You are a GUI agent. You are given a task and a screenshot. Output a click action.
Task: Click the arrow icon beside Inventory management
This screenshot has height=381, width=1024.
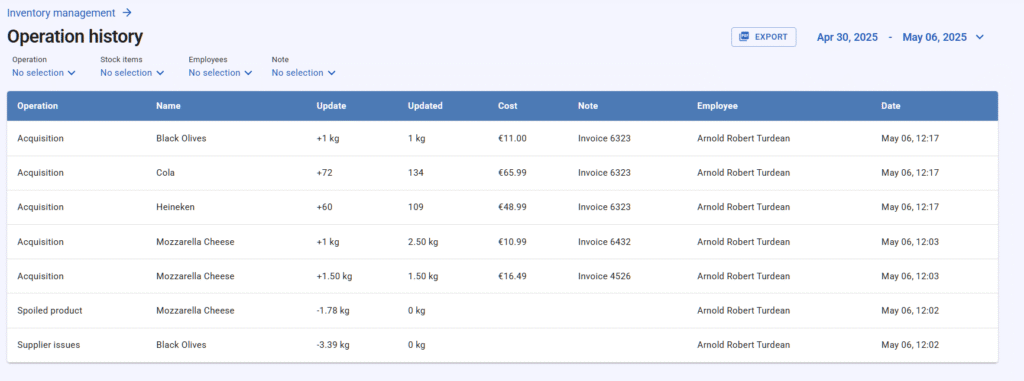pyautogui.click(x=127, y=12)
